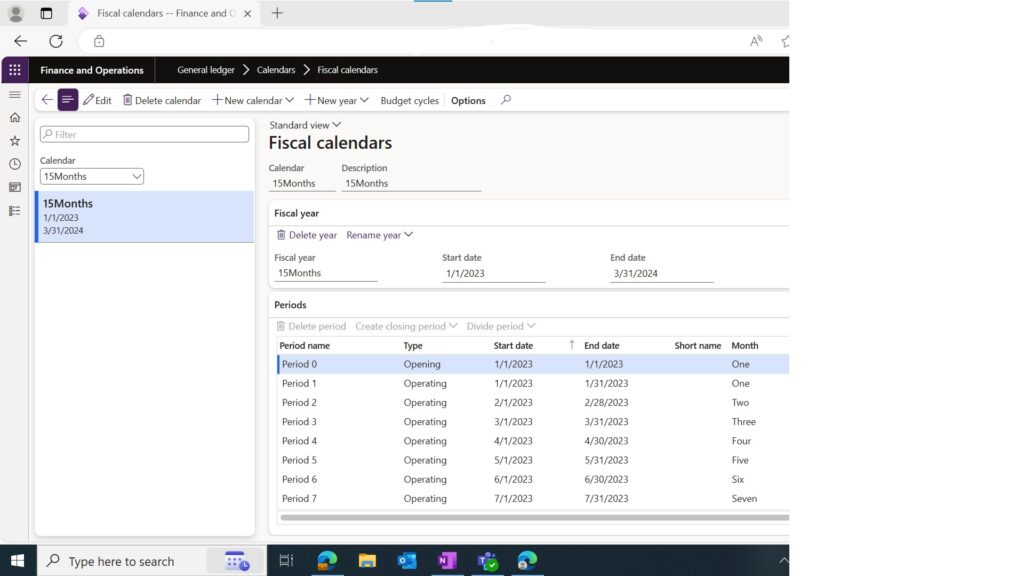Open Modules list icon in sidebar

(x=14, y=211)
